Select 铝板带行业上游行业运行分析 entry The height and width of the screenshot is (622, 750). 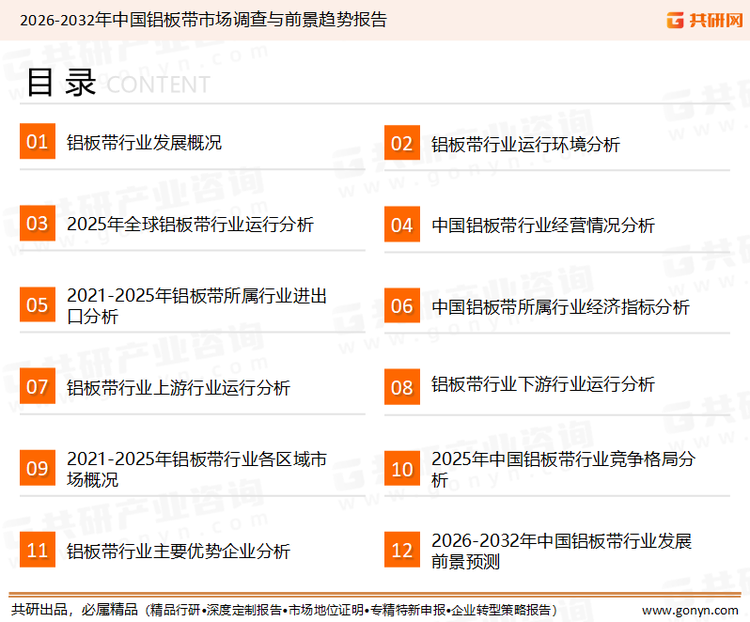pos(178,388)
